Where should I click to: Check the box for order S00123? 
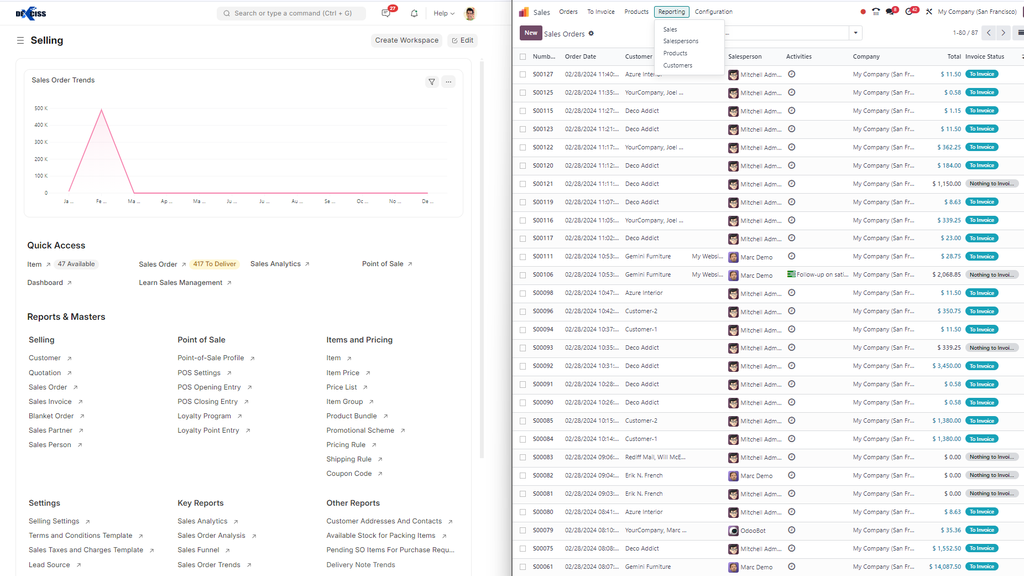522,129
